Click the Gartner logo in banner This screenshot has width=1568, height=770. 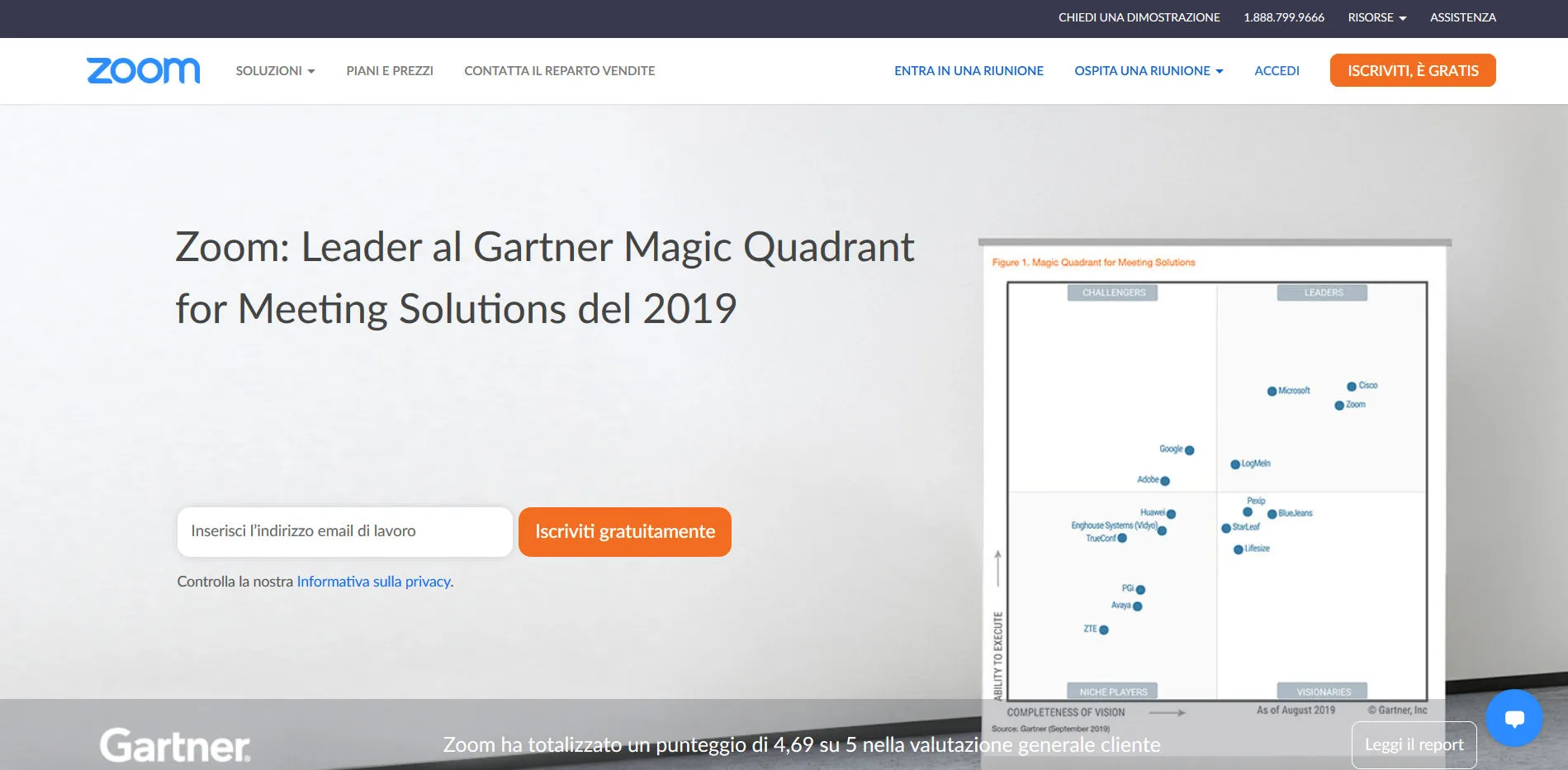pyautogui.click(x=175, y=745)
